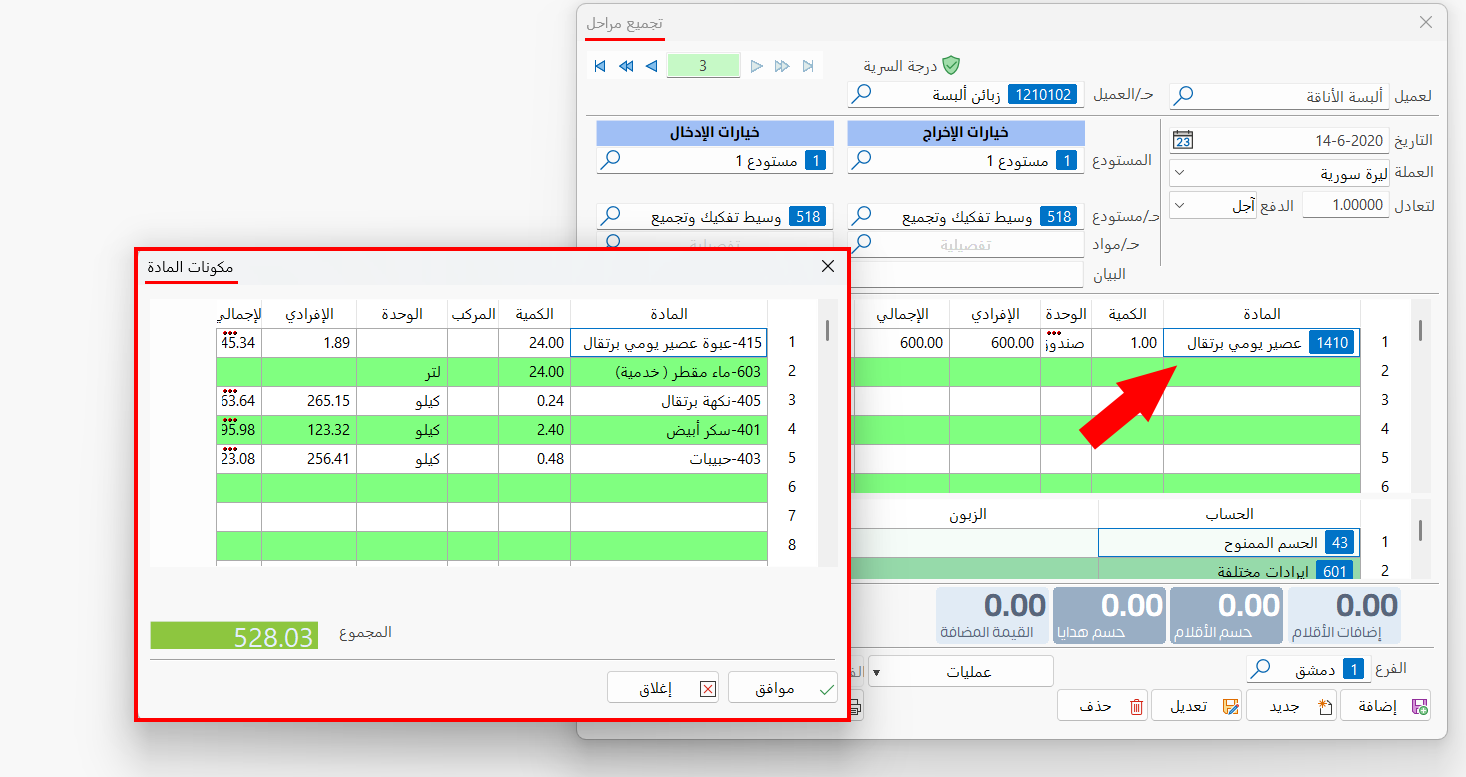Jump forward several records double-arrow

point(782,66)
